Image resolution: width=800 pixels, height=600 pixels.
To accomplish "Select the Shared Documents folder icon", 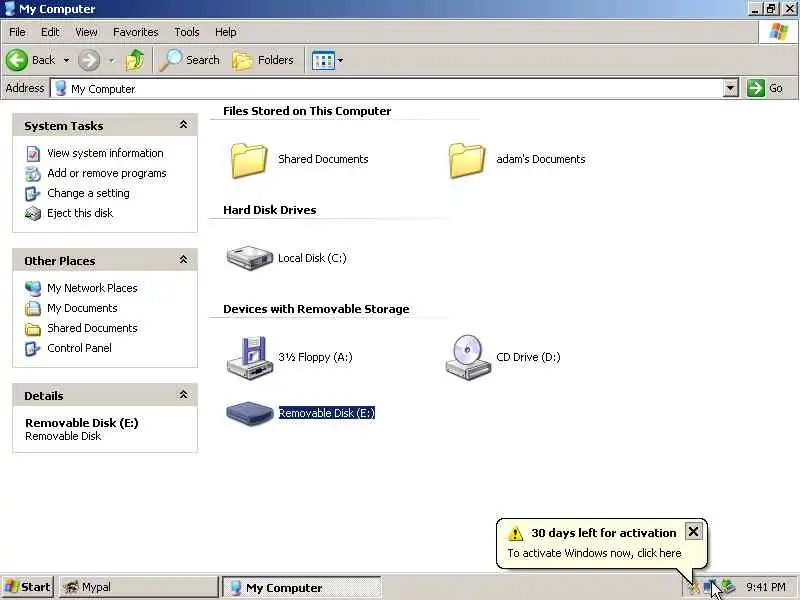I will coord(249,160).
